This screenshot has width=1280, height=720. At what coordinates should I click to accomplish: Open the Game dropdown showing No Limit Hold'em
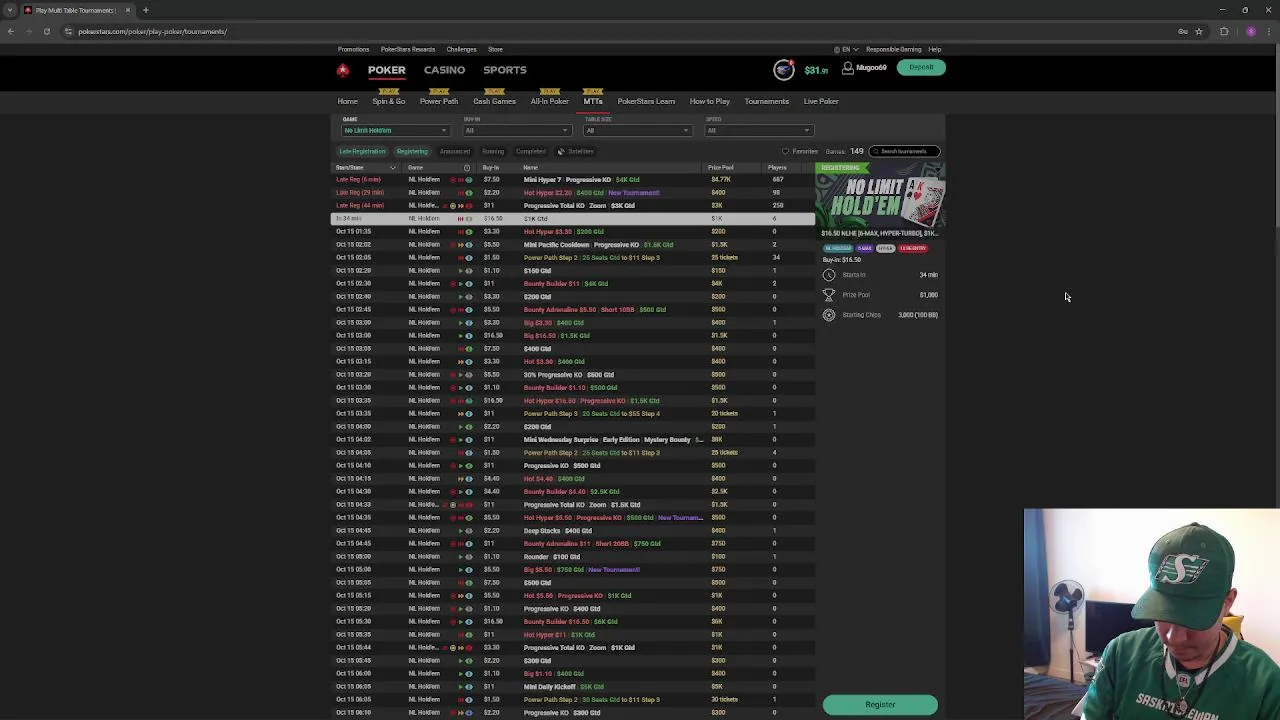pos(394,130)
